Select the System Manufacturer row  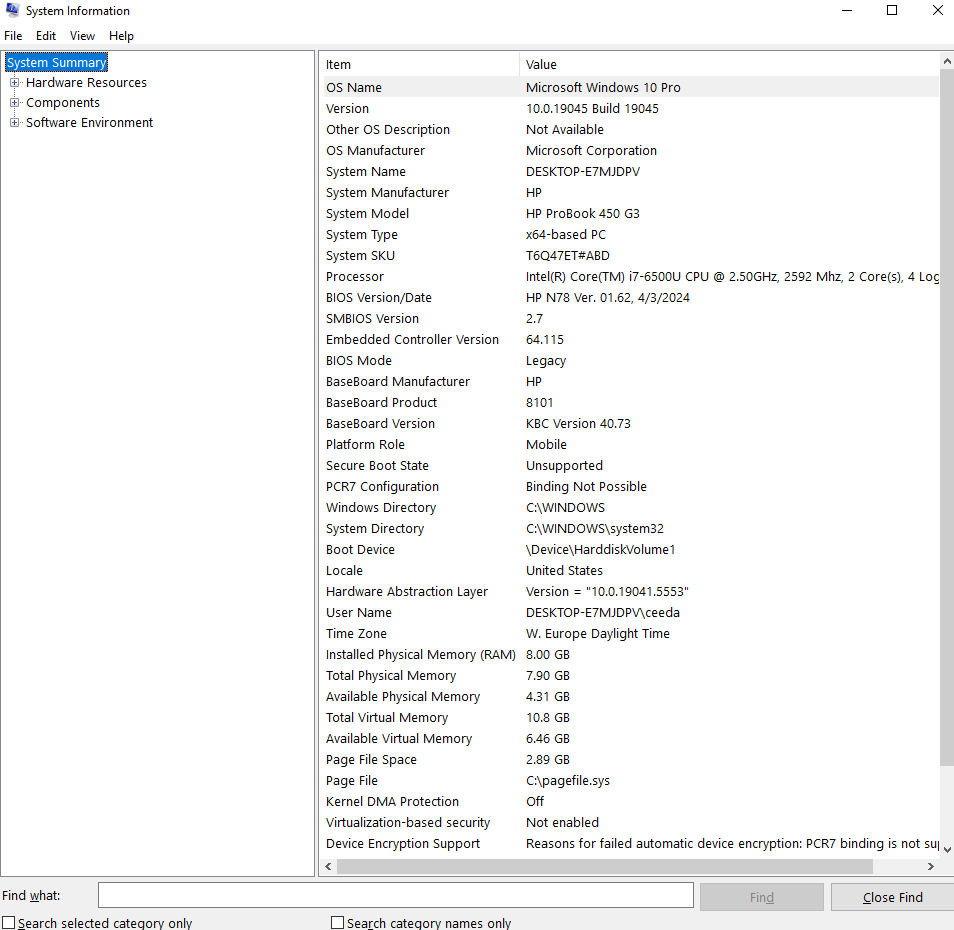pos(629,192)
